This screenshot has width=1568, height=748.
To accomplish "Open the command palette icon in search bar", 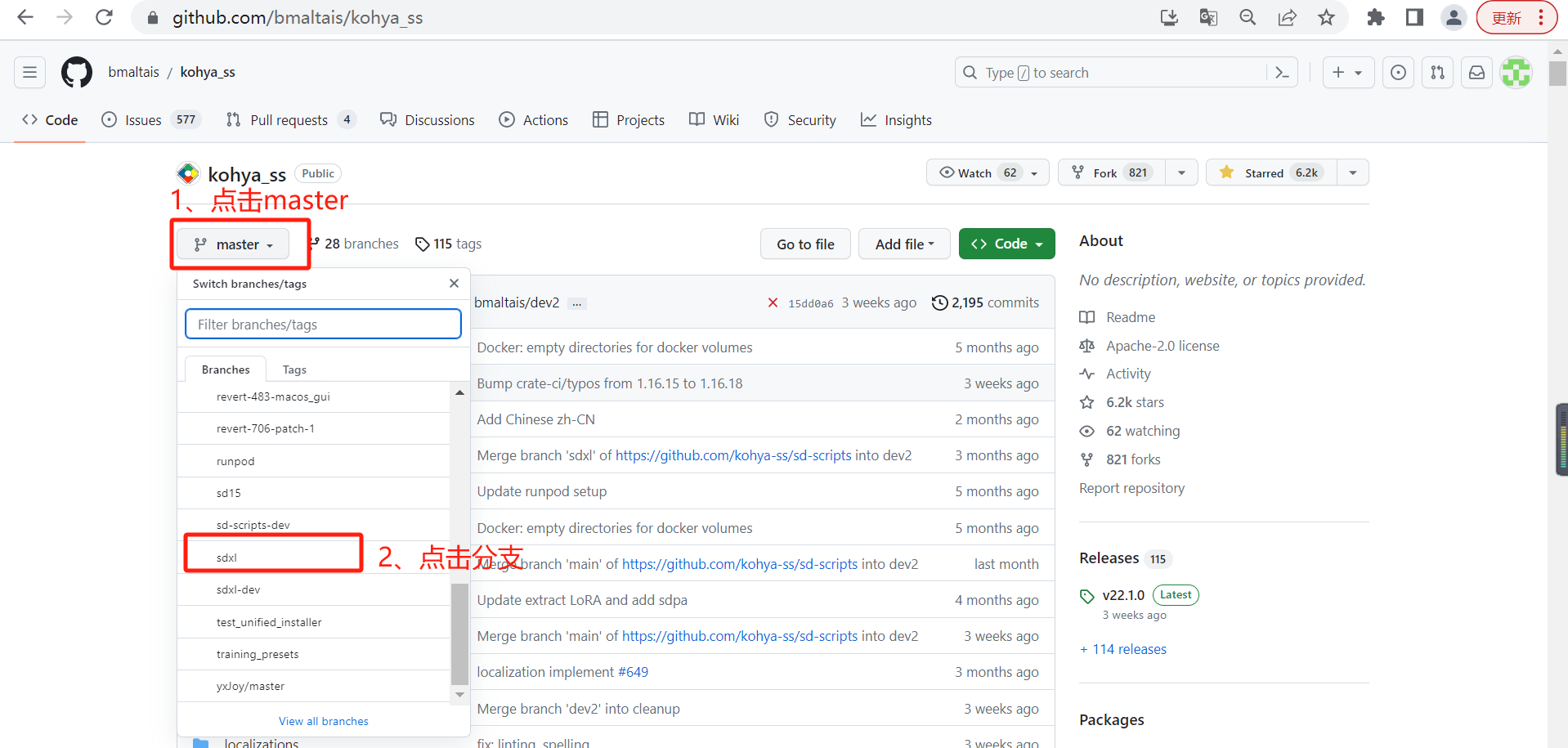I will coord(1282,73).
